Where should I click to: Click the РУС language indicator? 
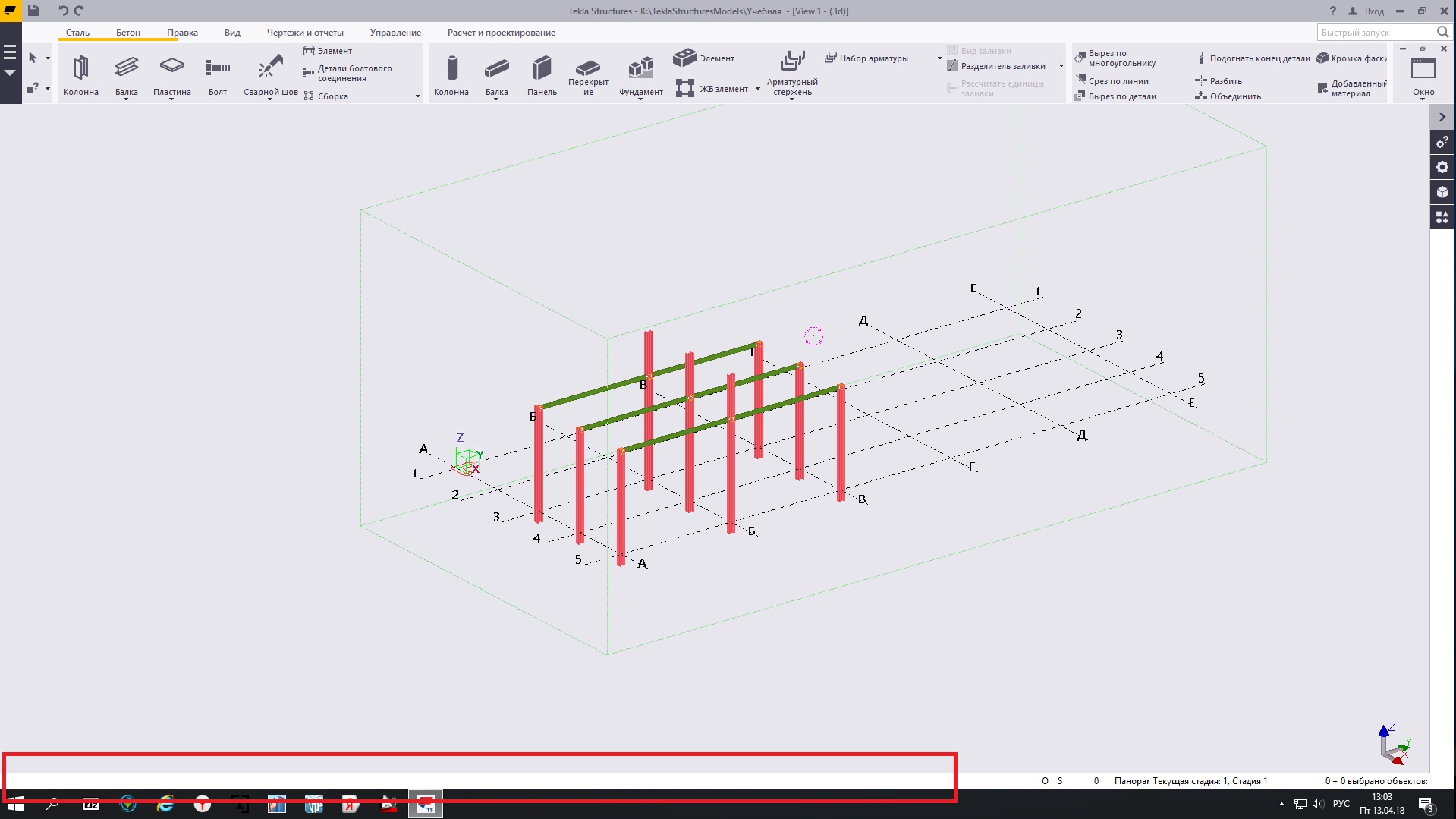pos(1341,804)
